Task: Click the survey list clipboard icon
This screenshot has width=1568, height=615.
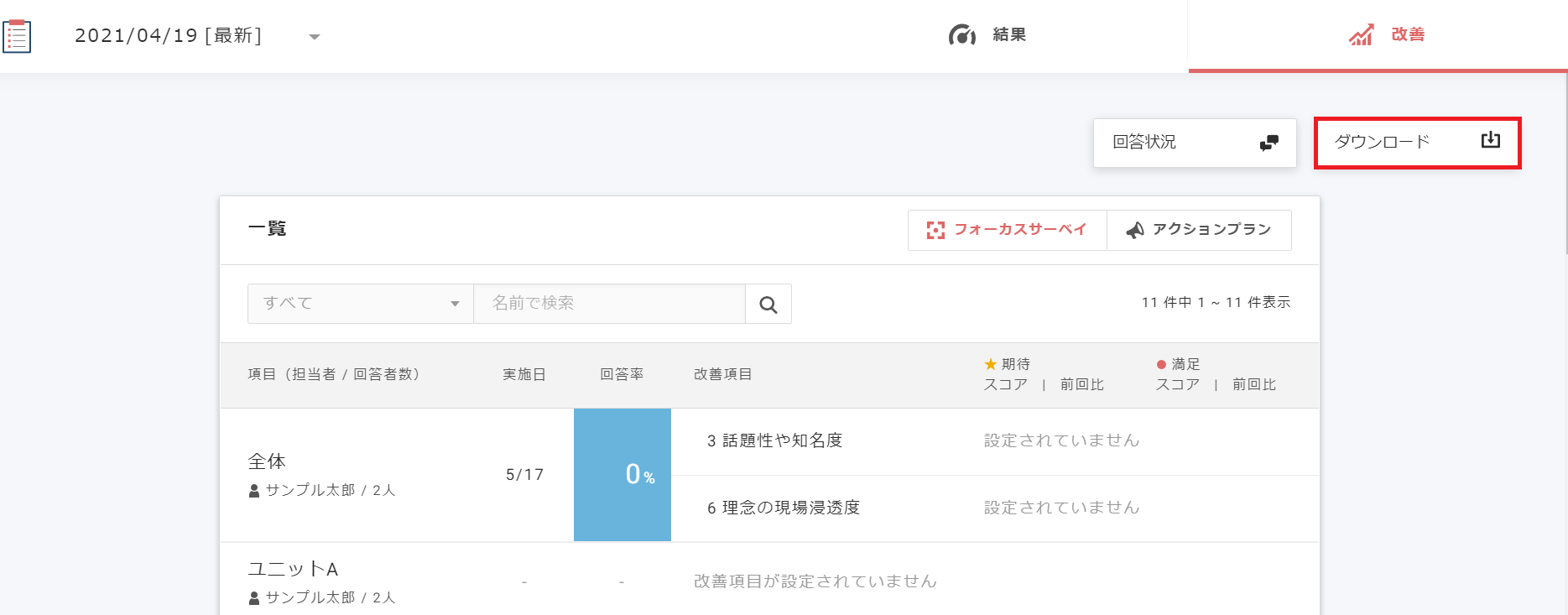Action: point(17,36)
